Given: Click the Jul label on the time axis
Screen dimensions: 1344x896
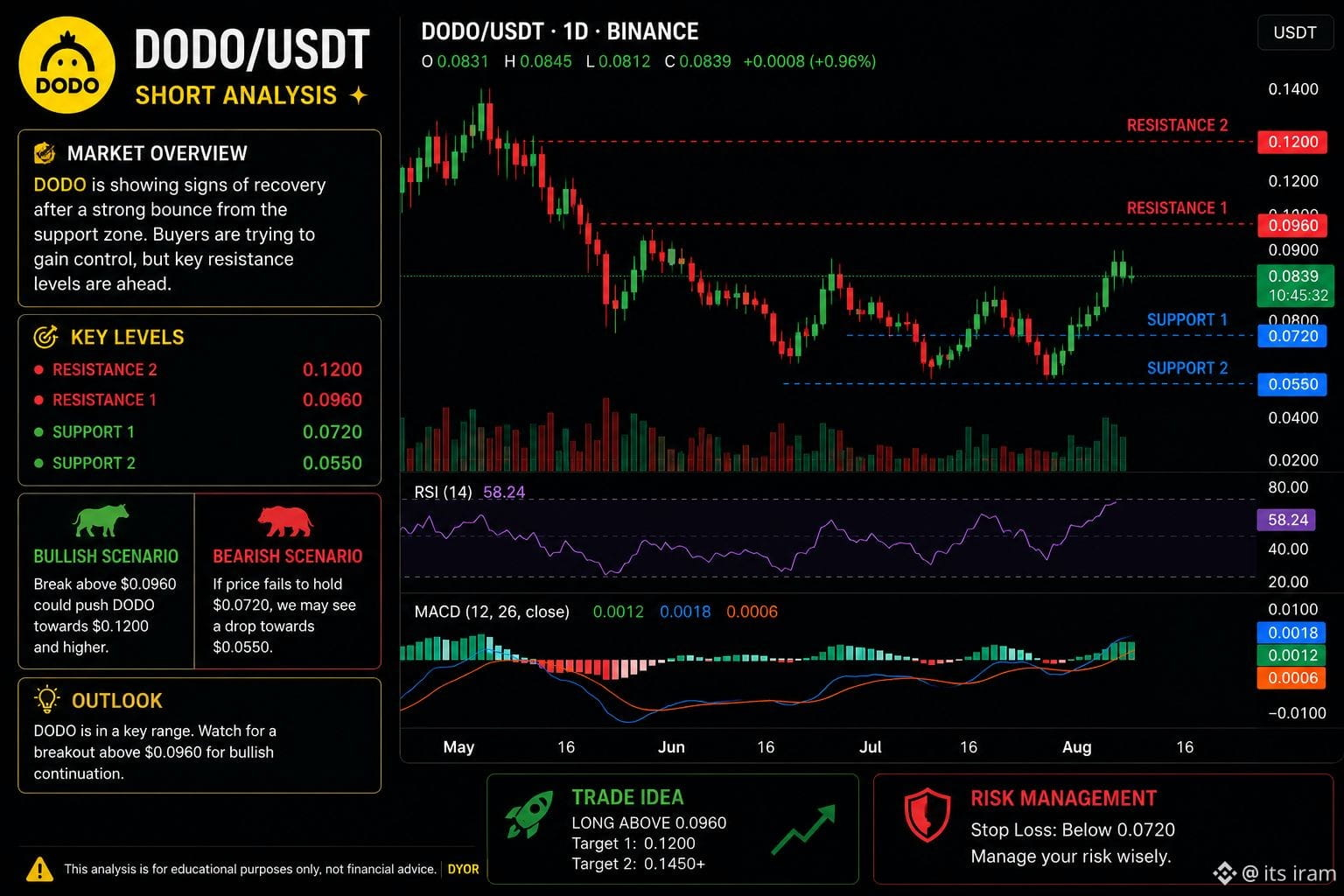Looking at the screenshot, I should point(871,746).
